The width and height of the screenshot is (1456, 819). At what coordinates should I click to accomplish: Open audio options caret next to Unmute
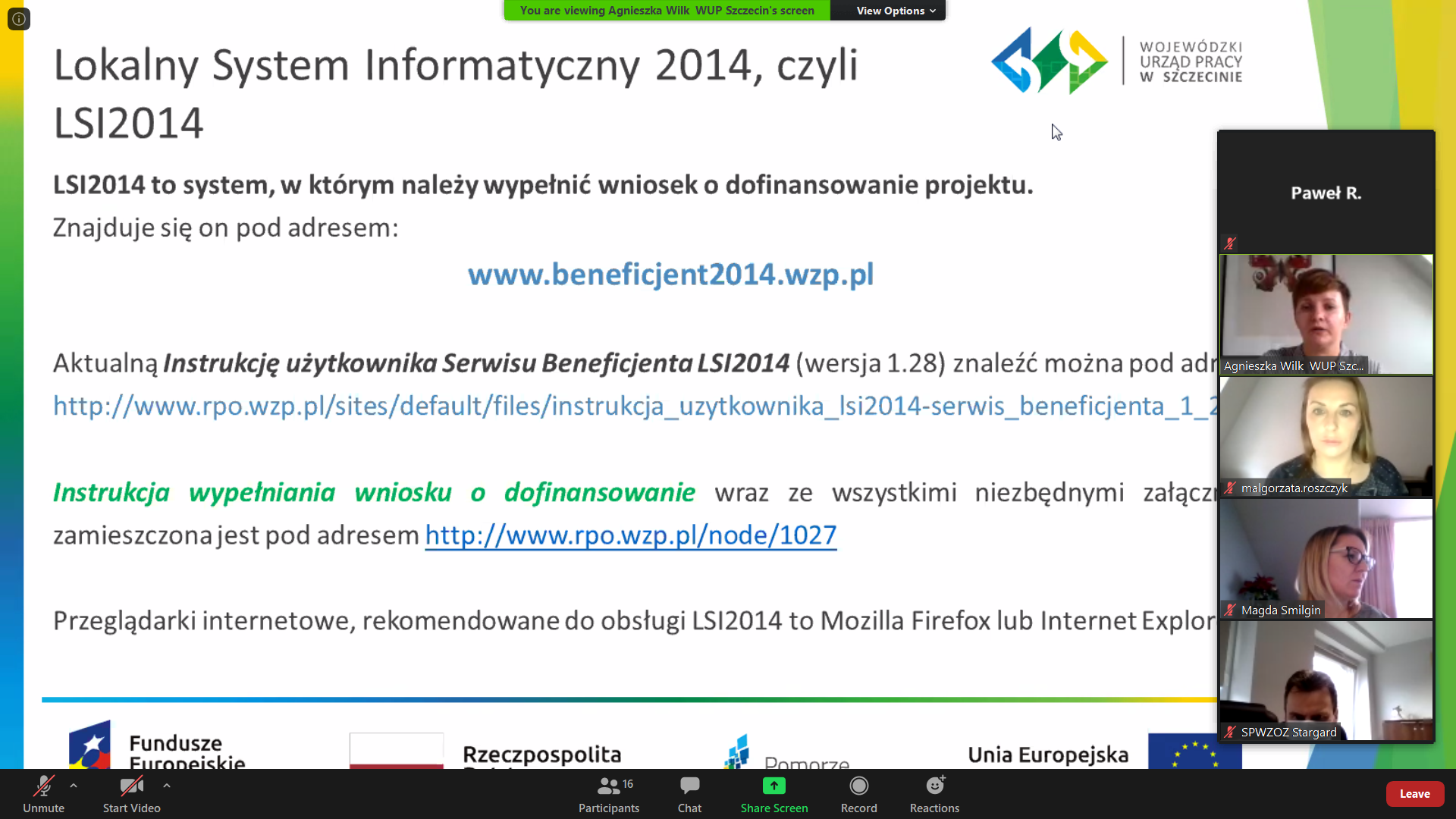pyautogui.click(x=74, y=786)
